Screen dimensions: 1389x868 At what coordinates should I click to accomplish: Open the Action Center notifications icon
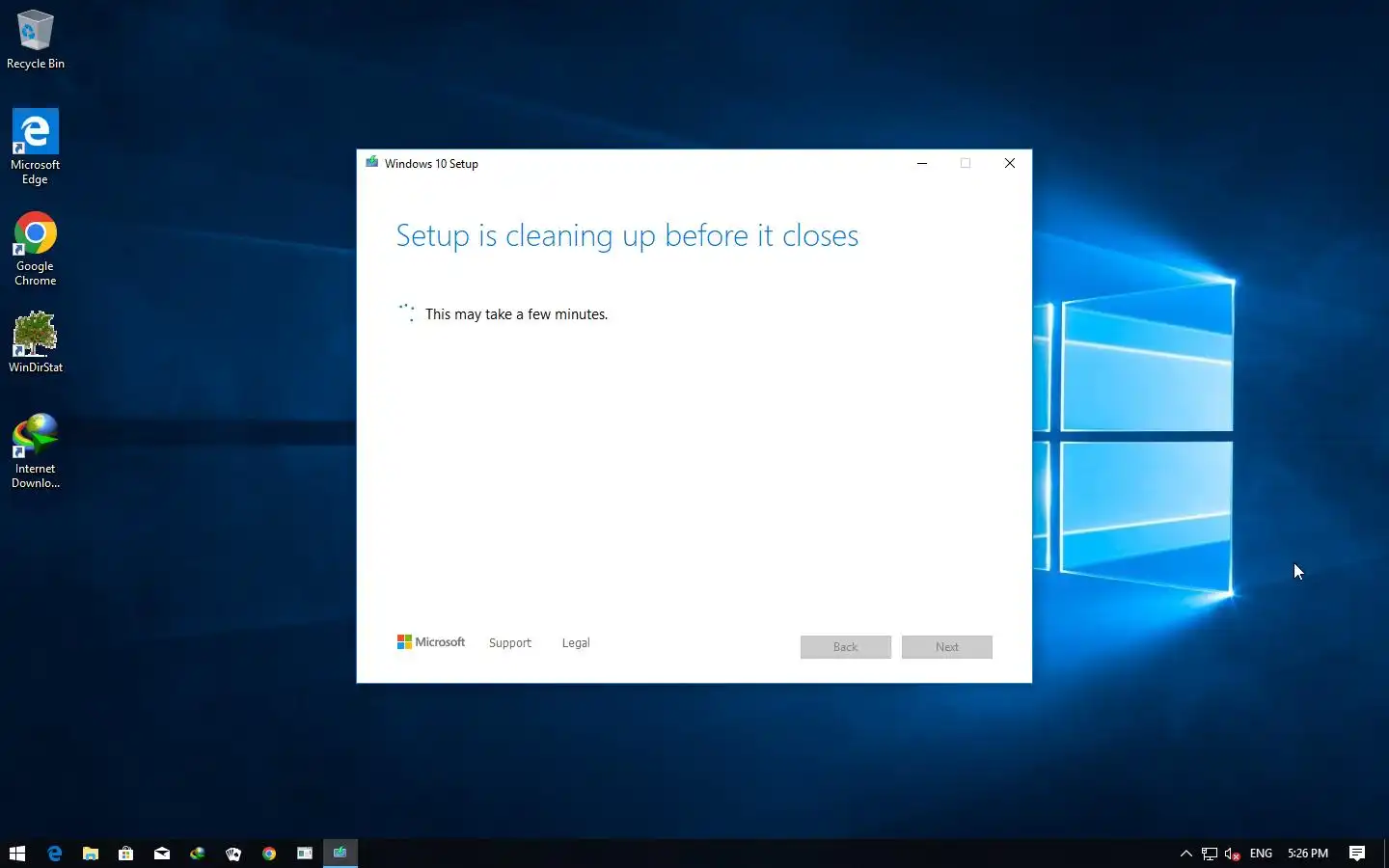pyautogui.click(x=1357, y=854)
